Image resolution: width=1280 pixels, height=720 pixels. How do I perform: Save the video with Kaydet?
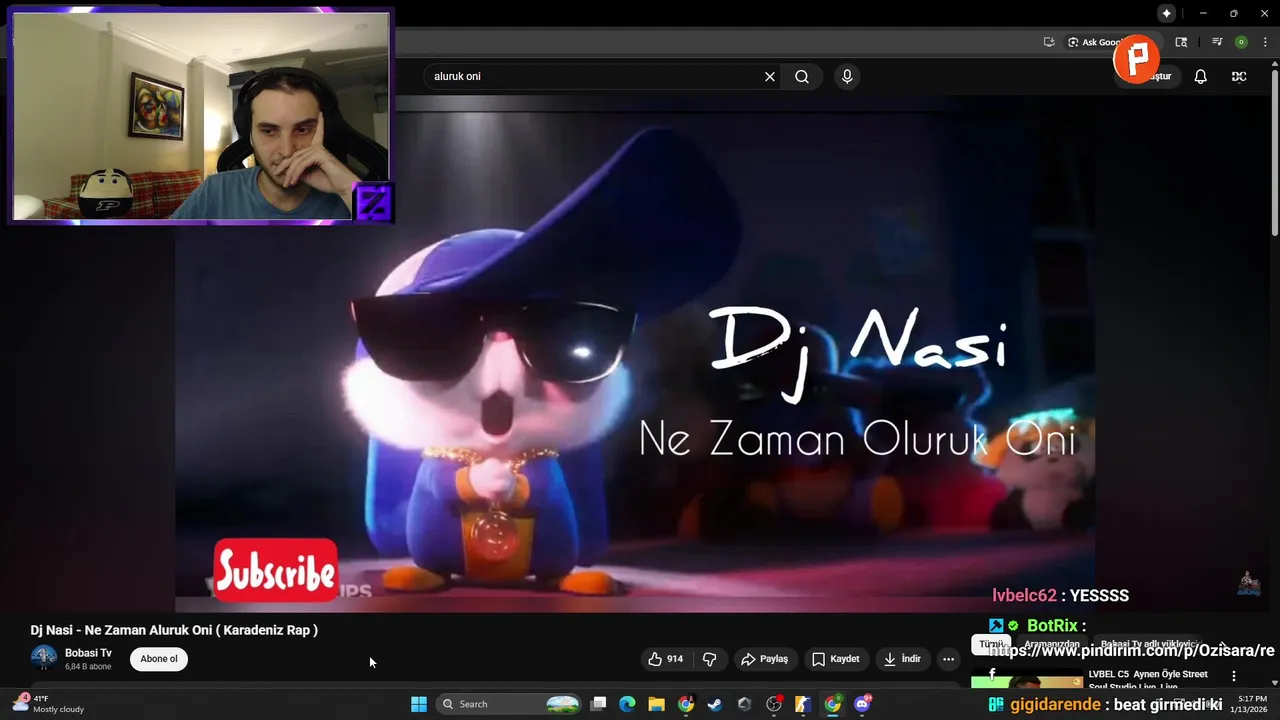[835, 659]
